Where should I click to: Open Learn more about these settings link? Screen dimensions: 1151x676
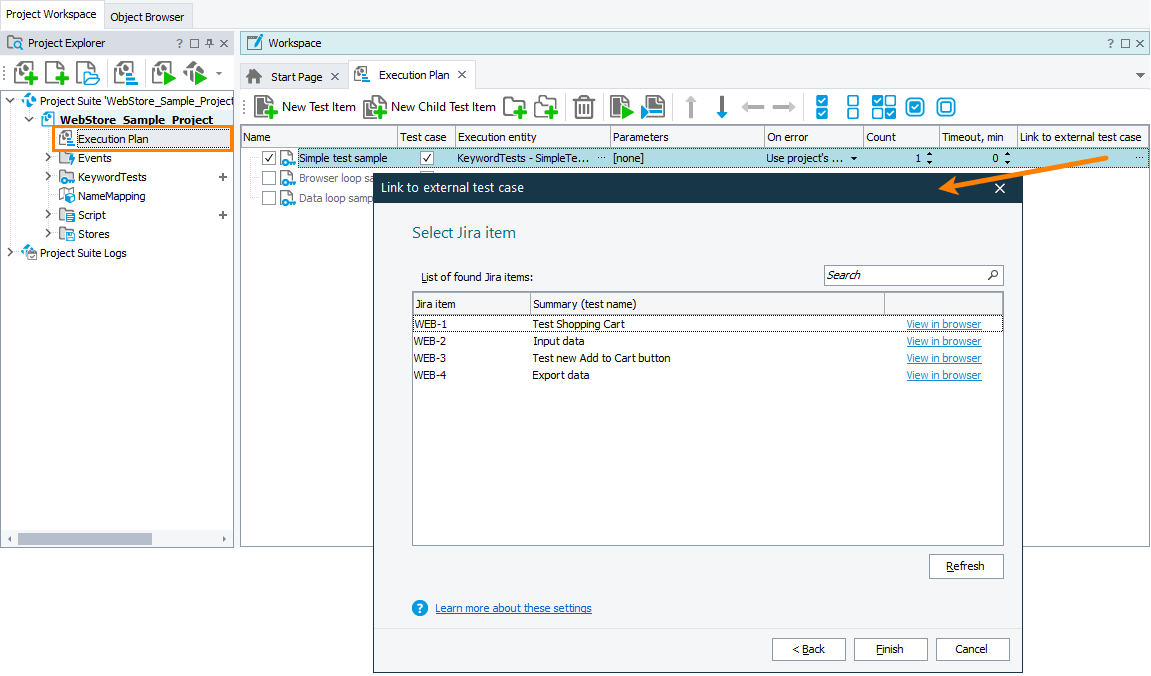coord(513,608)
